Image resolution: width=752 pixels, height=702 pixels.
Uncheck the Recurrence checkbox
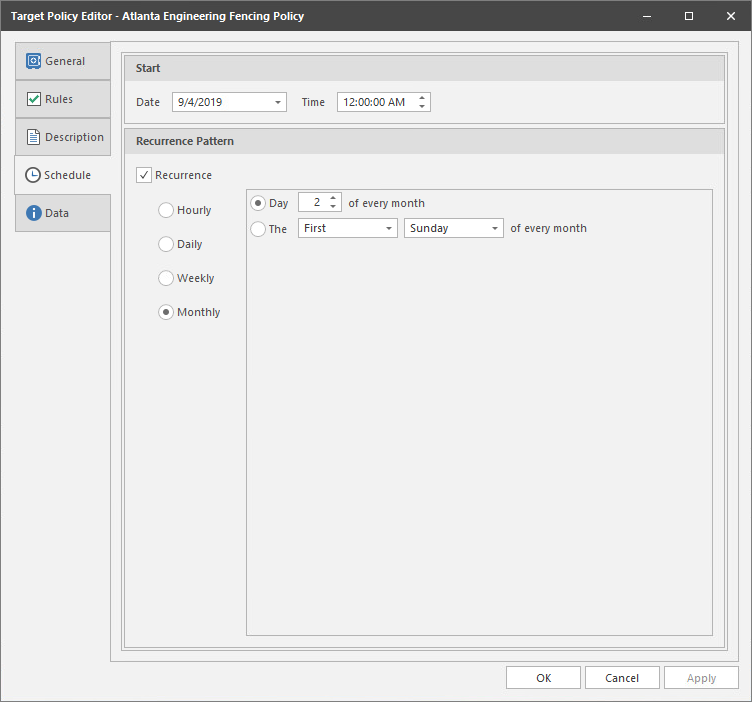click(144, 175)
